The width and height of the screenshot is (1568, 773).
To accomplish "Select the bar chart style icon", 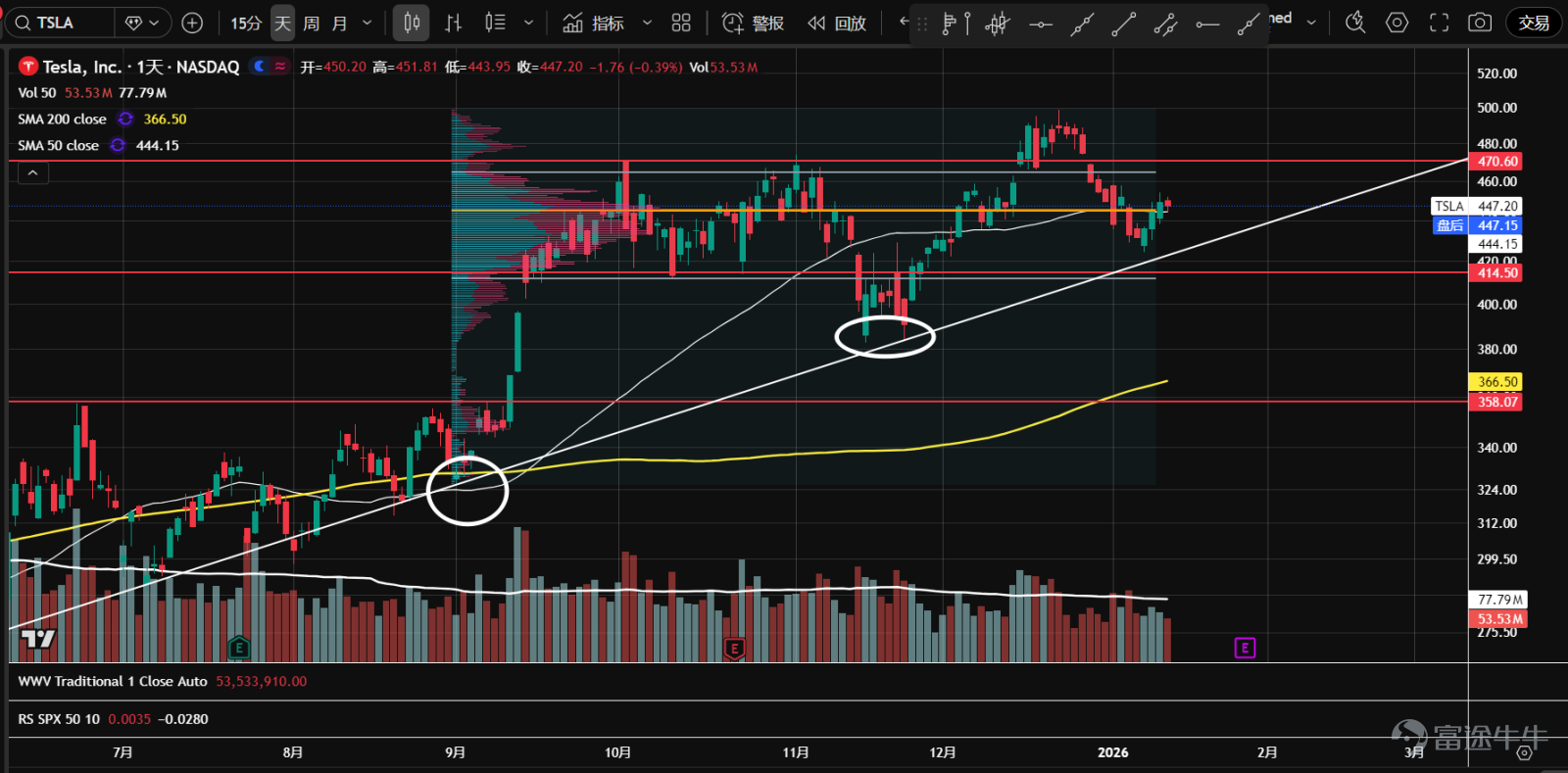I will 453,23.
